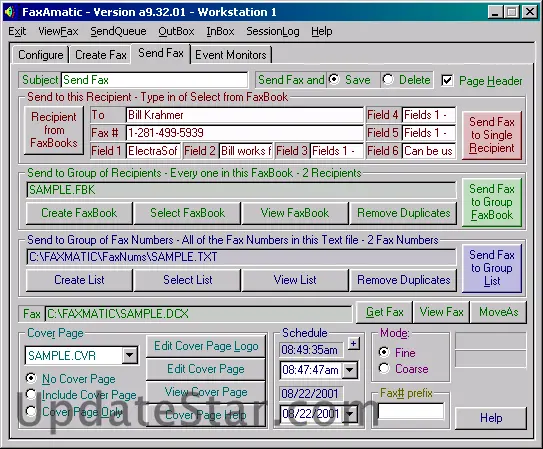This screenshot has height=449, width=543.
Task: Click Send Fax to Group List
Action: coord(492,268)
